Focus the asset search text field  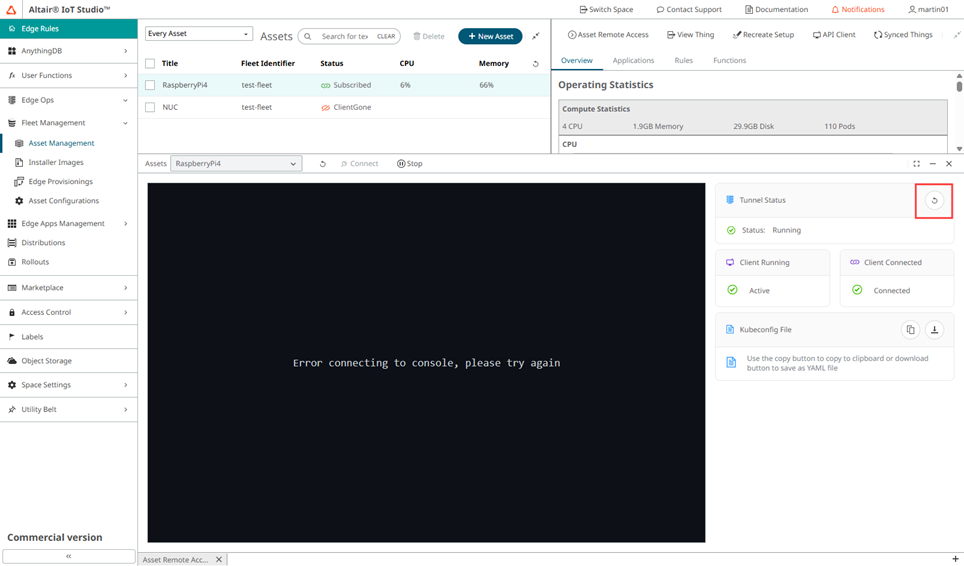click(345, 36)
